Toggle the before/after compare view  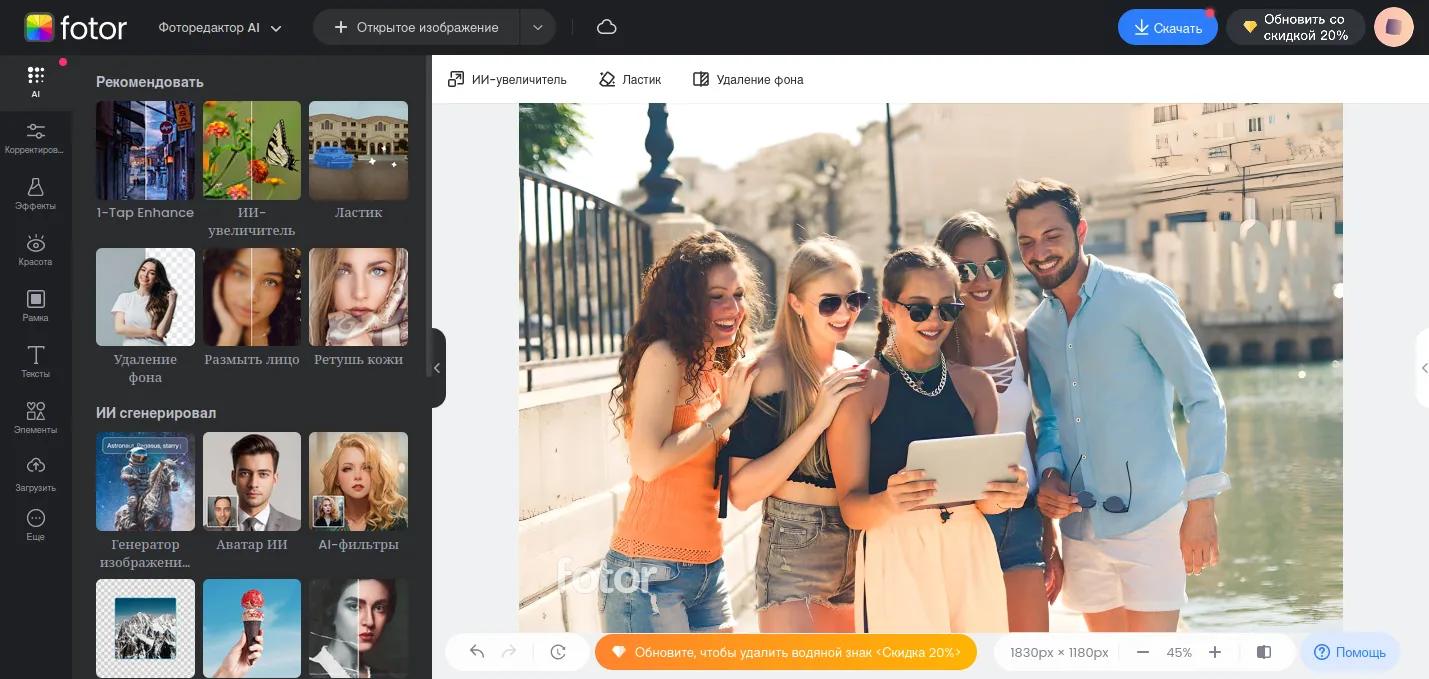(1264, 652)
